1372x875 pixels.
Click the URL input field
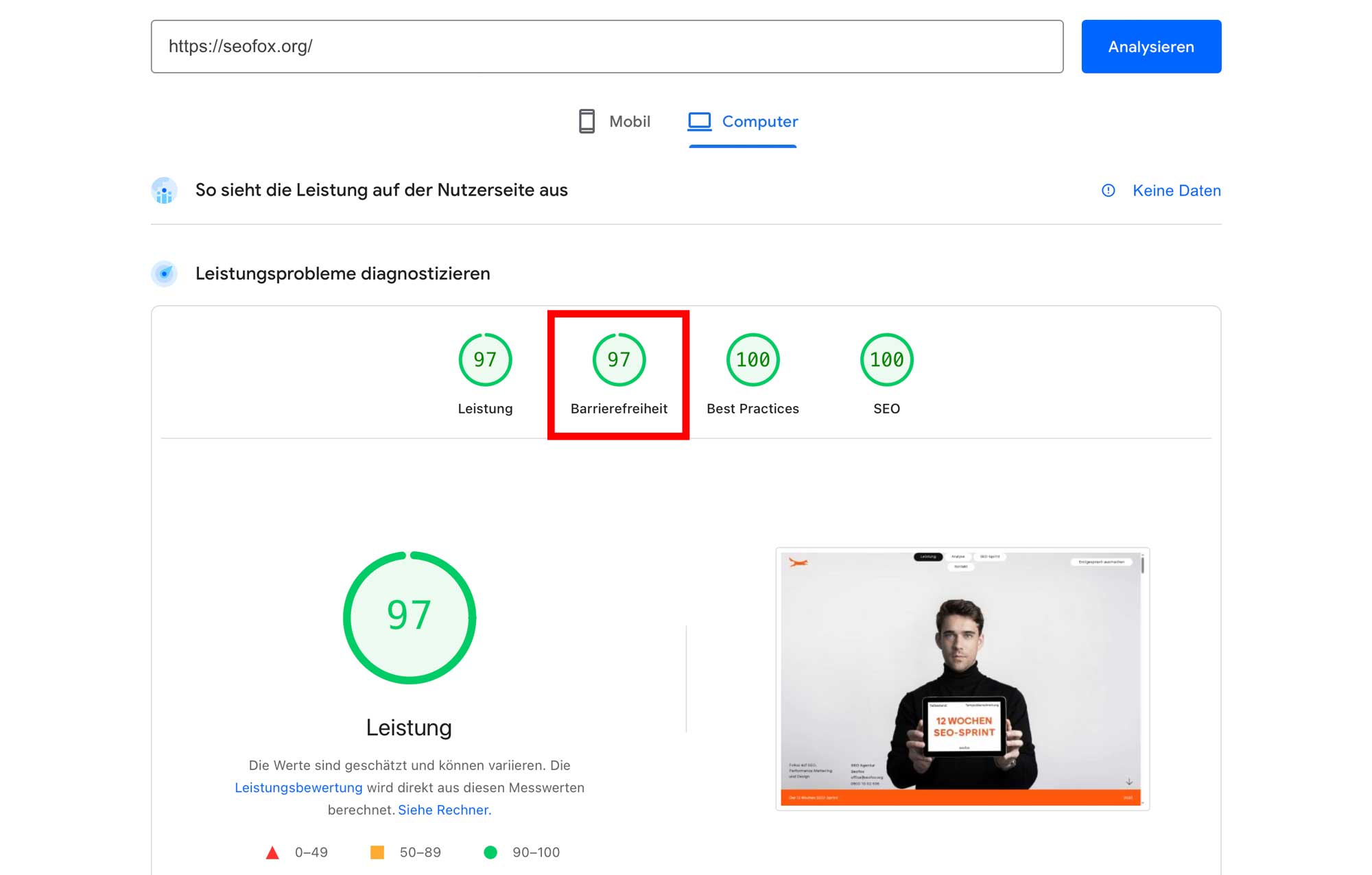pyautogui.click(x=606, y=47)
